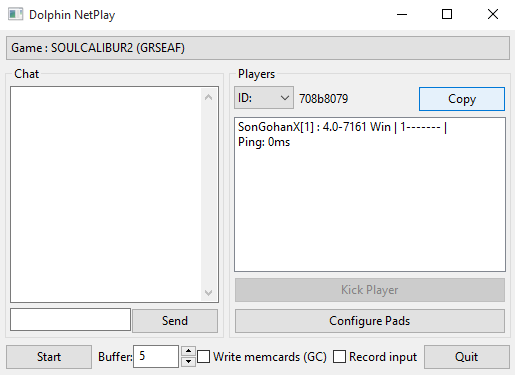
Task: Click the Ping: 0ms text
Action: pyautogui.click(x=264, y=142)
